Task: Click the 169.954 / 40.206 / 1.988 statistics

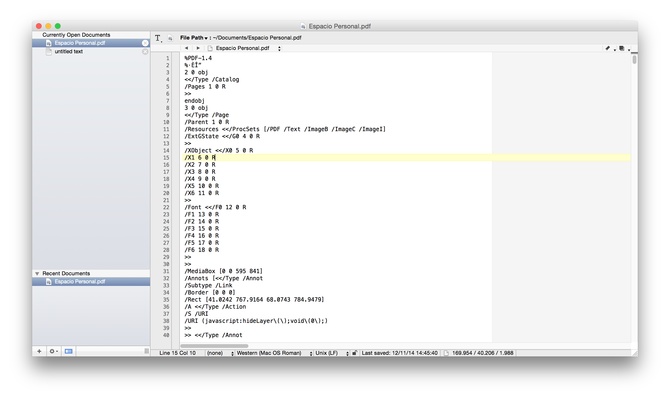Action: (x=483, y=353)
